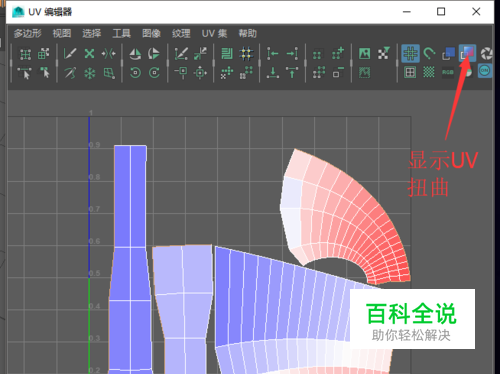Minimize the UV 编辑器 window
500x374 pixels.
click(x=407, y=12)
